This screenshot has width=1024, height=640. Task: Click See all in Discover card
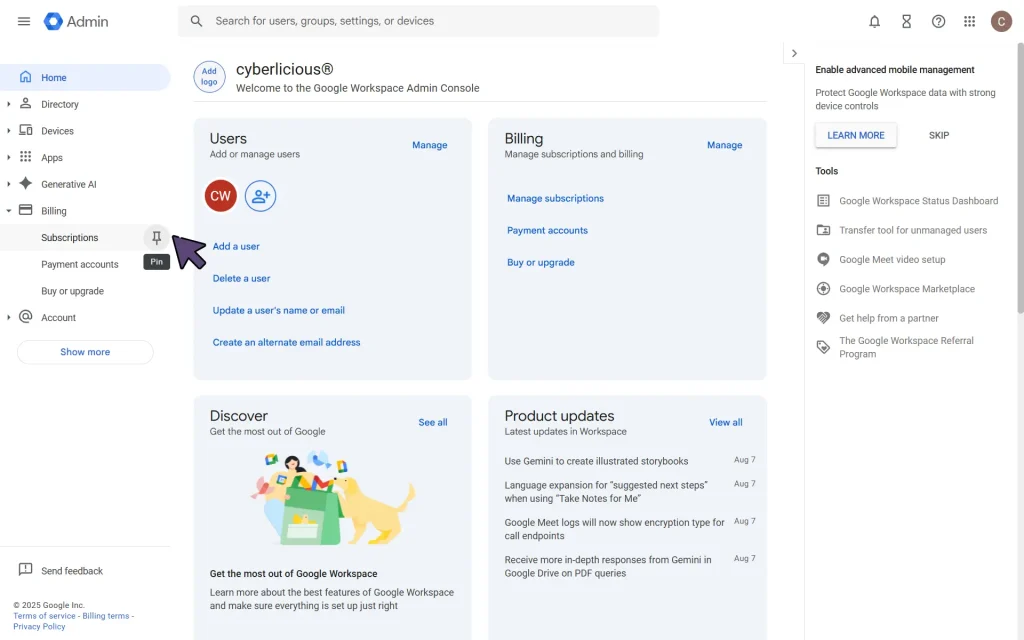[x=432, y=423]
